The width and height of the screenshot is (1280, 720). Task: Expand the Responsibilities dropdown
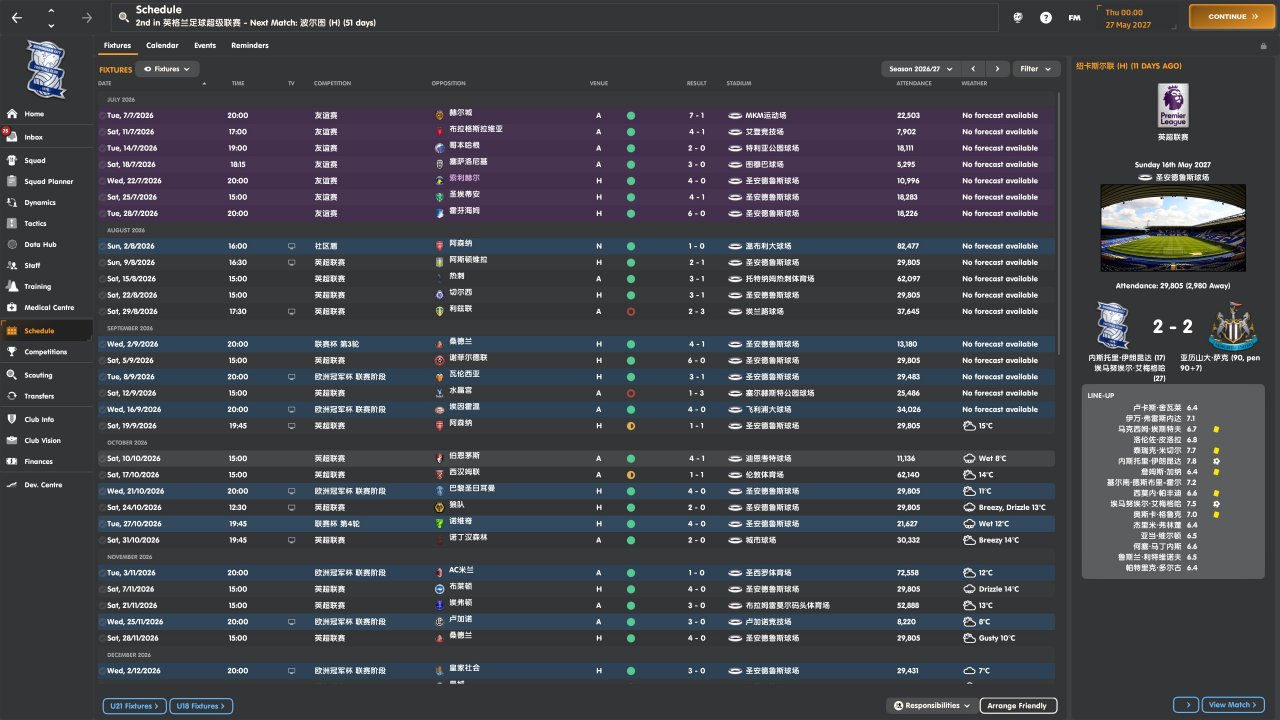(x=931, y=706)
